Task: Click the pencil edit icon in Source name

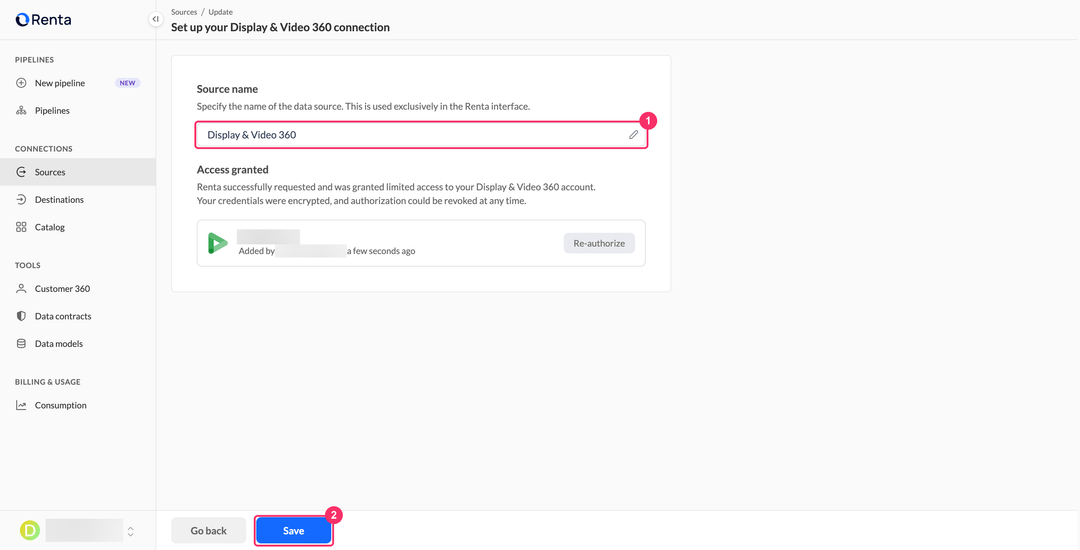Action: coord(633,135)
